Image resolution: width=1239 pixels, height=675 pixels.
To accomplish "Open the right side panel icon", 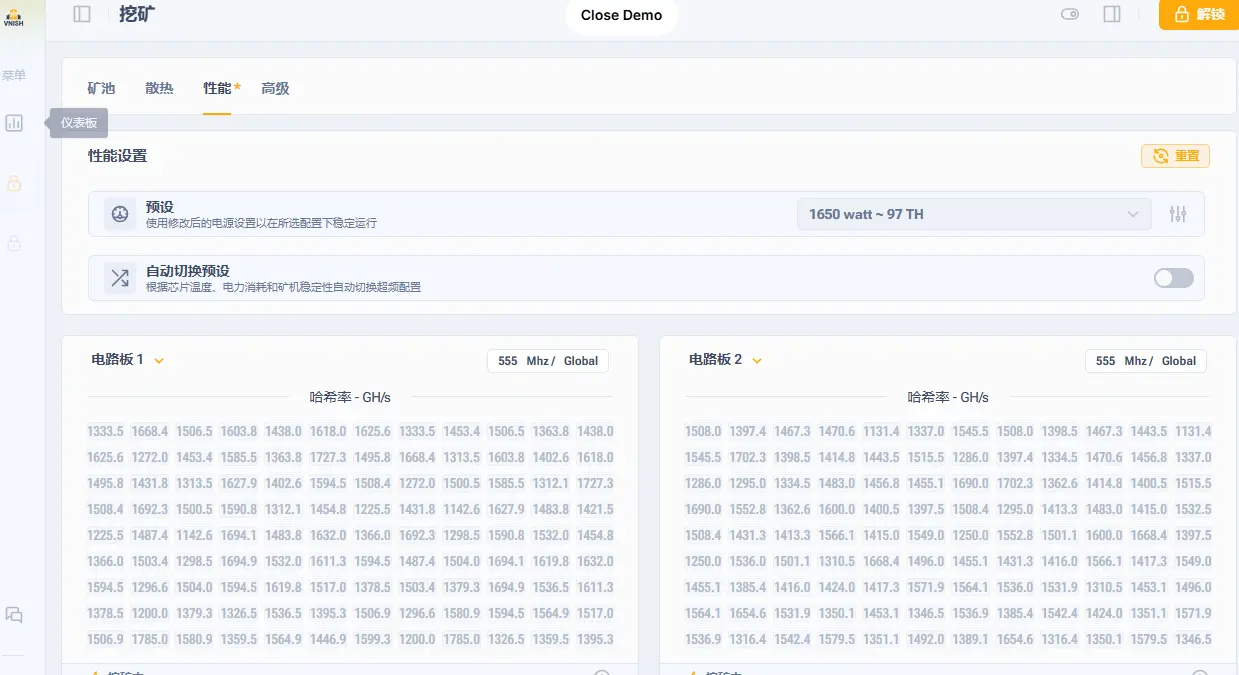I will coord(1111,14).
